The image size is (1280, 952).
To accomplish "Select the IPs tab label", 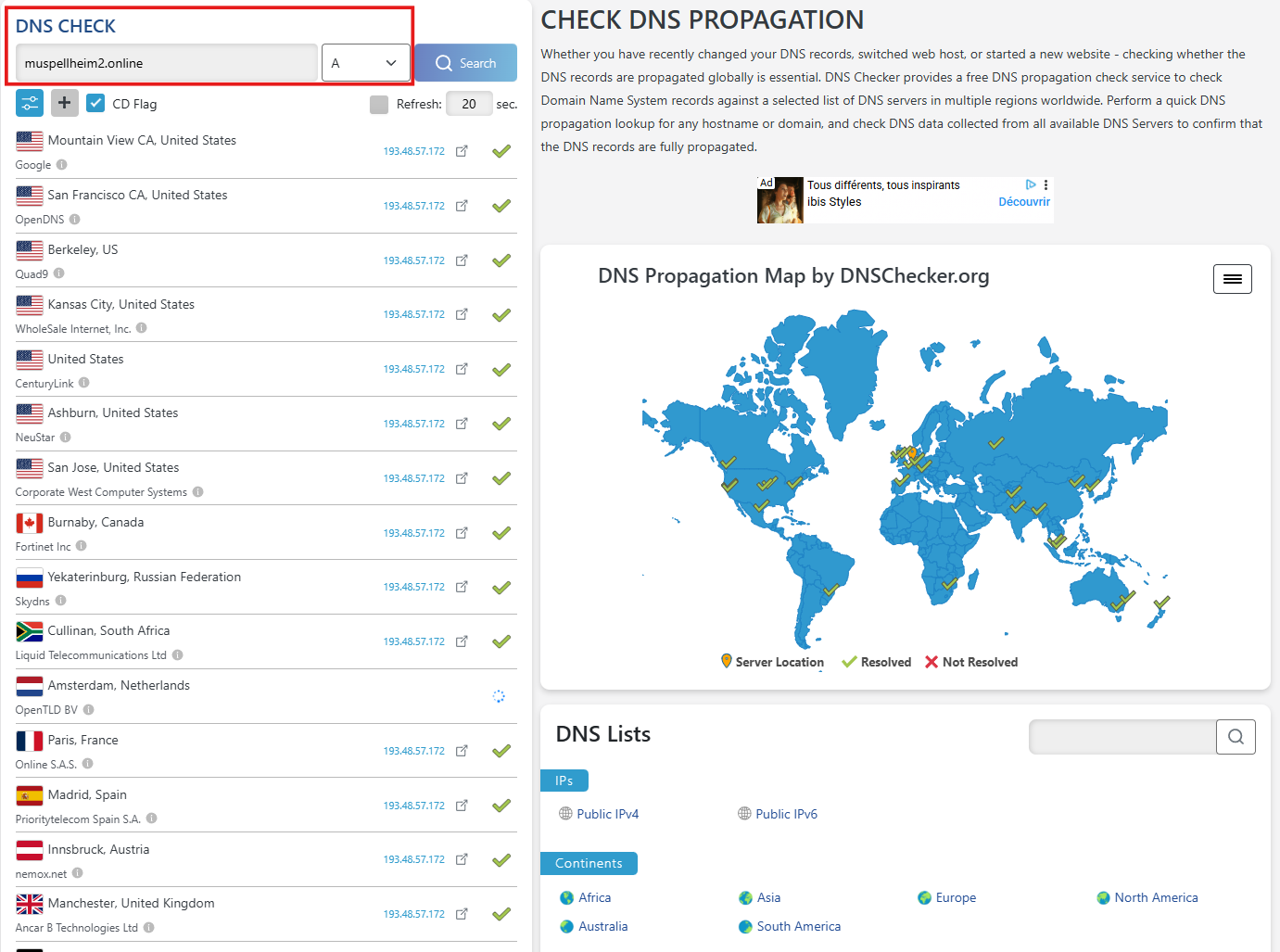I will 564,781.
